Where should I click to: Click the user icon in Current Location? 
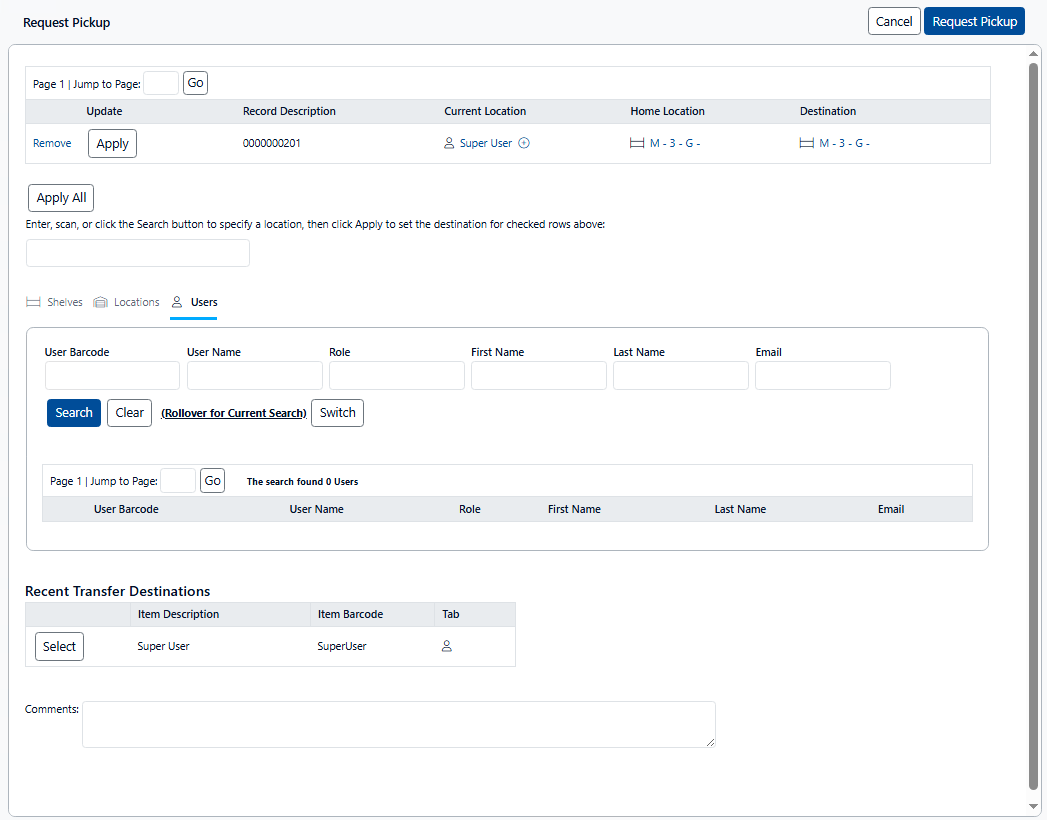[x=449, y=143]
